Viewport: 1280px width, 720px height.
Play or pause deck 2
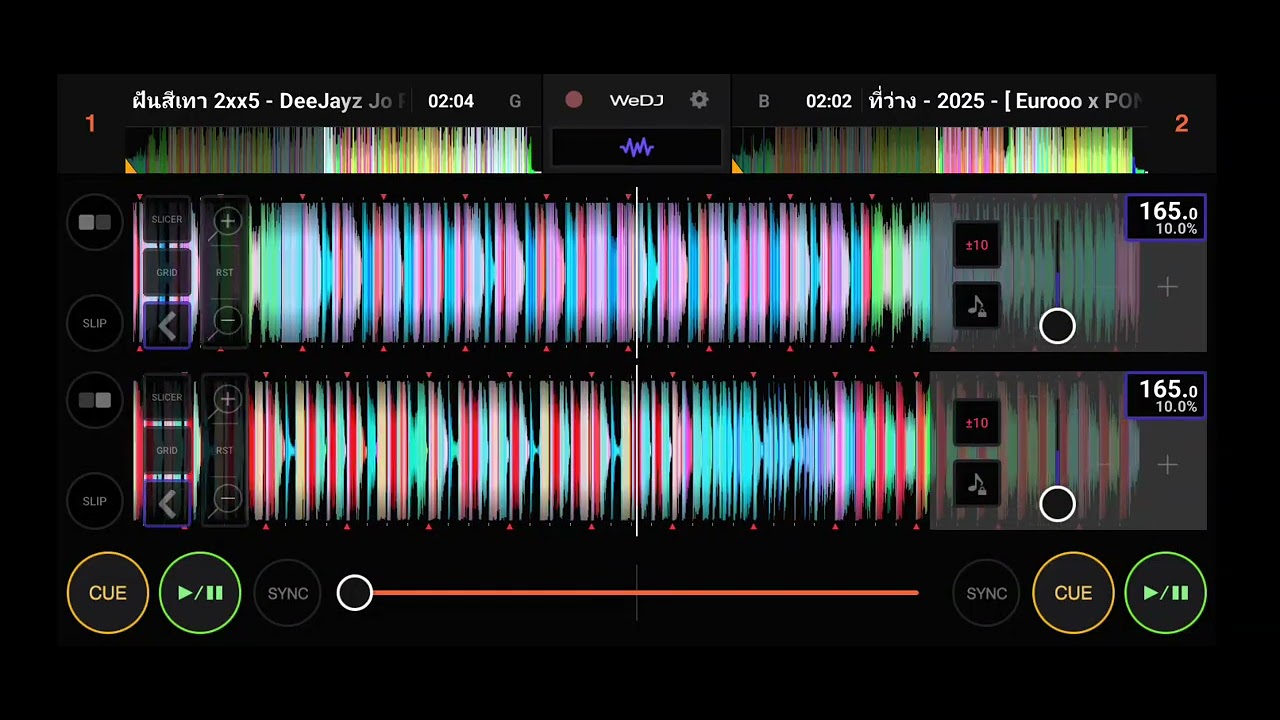point(1165,593)
